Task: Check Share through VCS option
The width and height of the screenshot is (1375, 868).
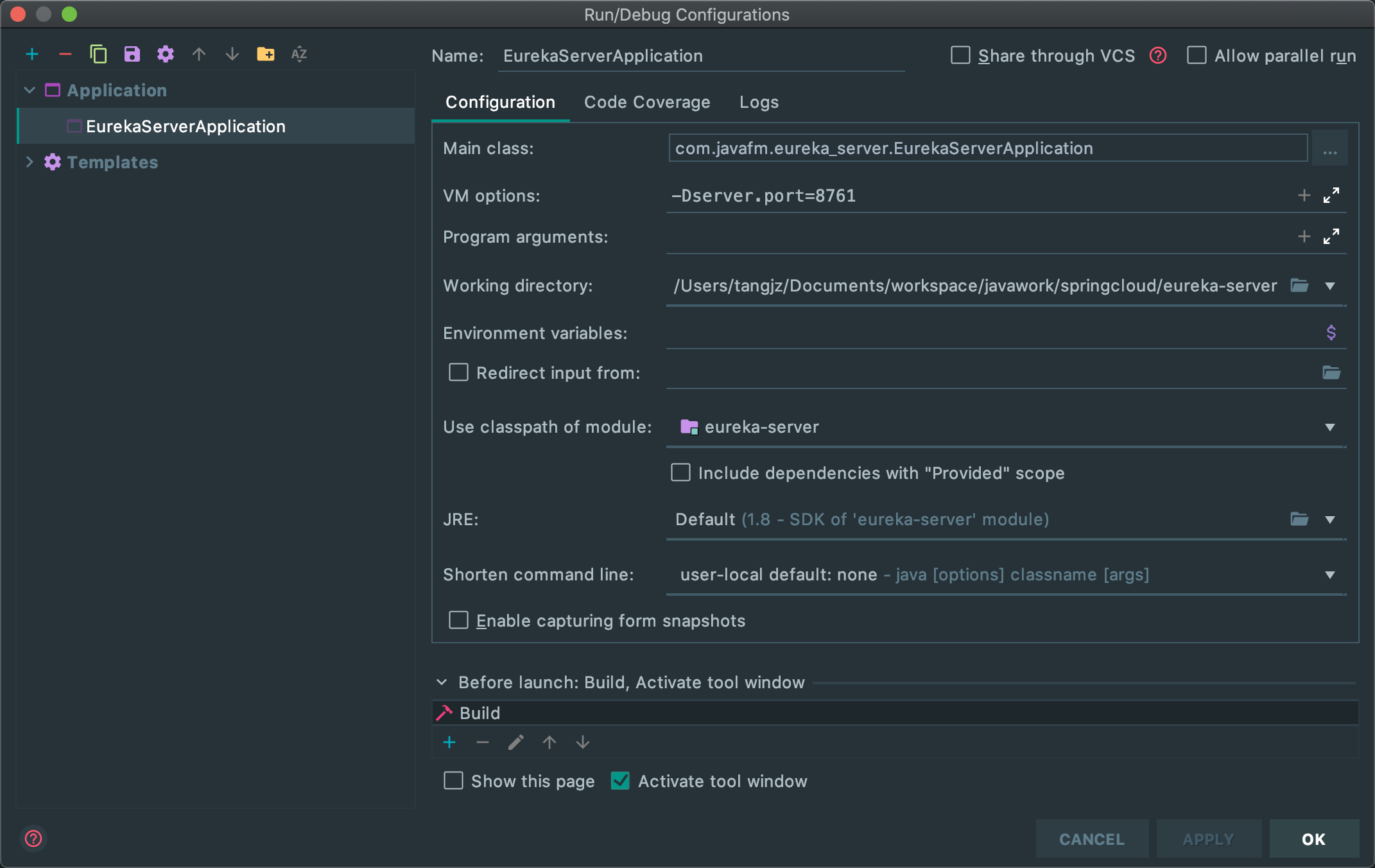Action: coord(960,56)
